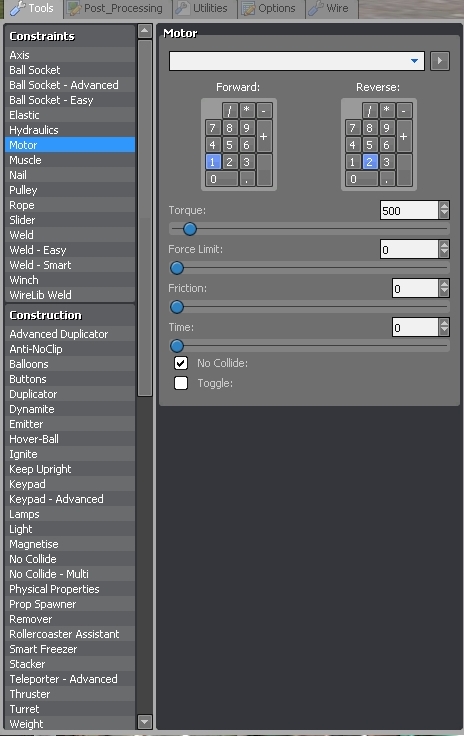Click the Force Limit input field
Viewport: 464px width, 736px height.
(x=409, y=249)
